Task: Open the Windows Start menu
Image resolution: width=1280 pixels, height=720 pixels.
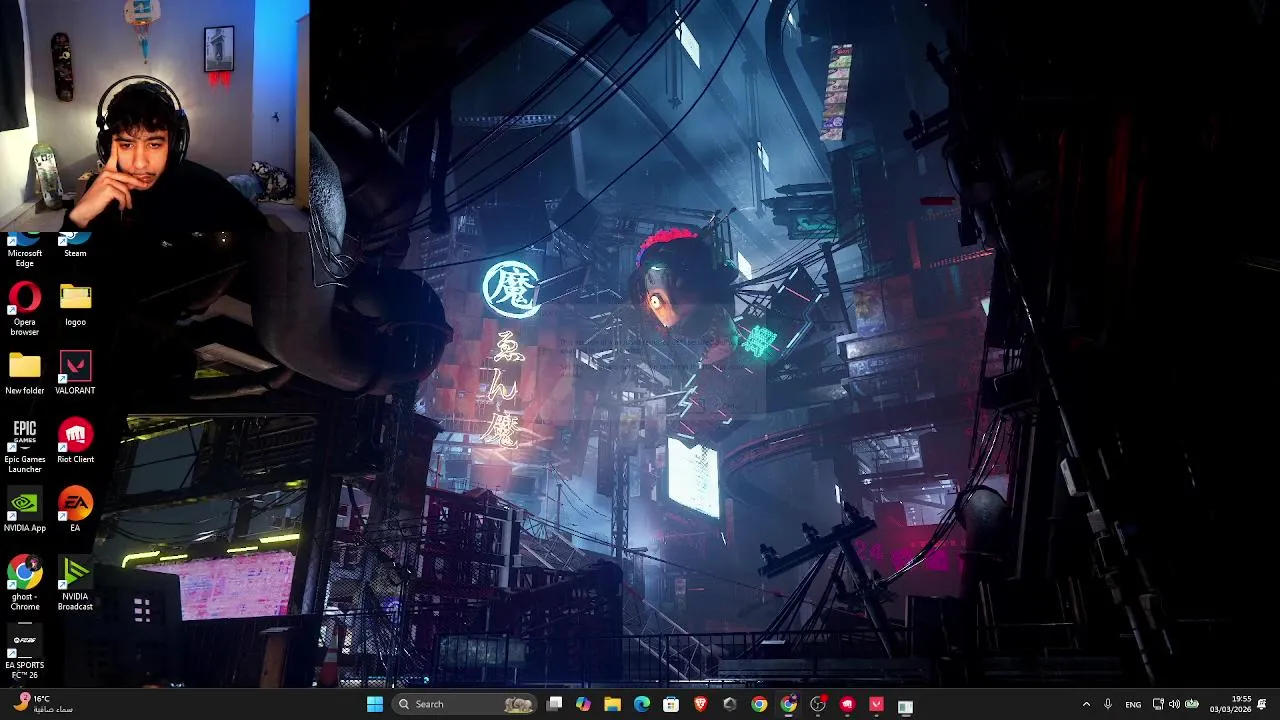Action: 375,705
